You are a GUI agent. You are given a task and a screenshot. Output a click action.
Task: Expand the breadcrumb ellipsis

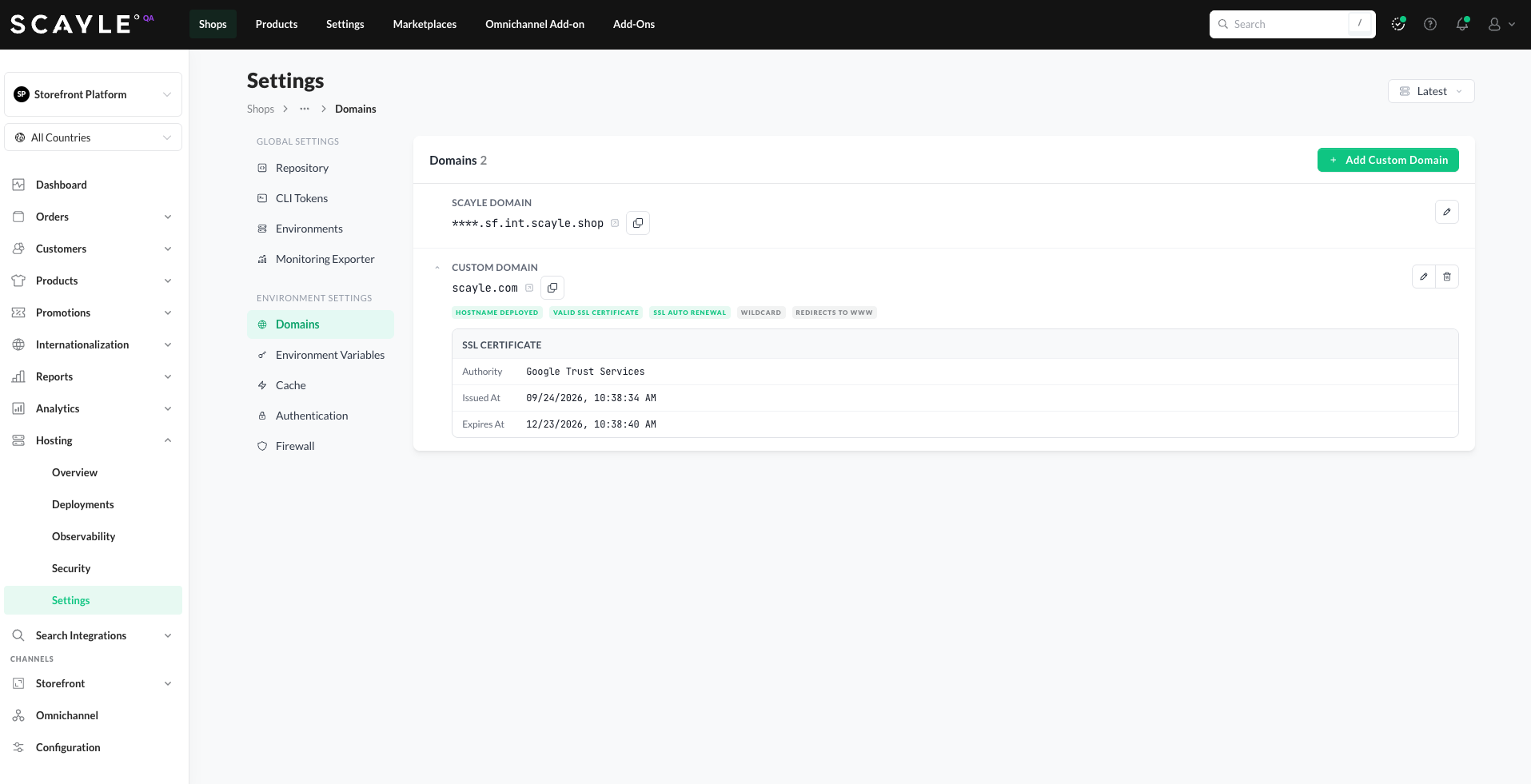coord(305,109)
